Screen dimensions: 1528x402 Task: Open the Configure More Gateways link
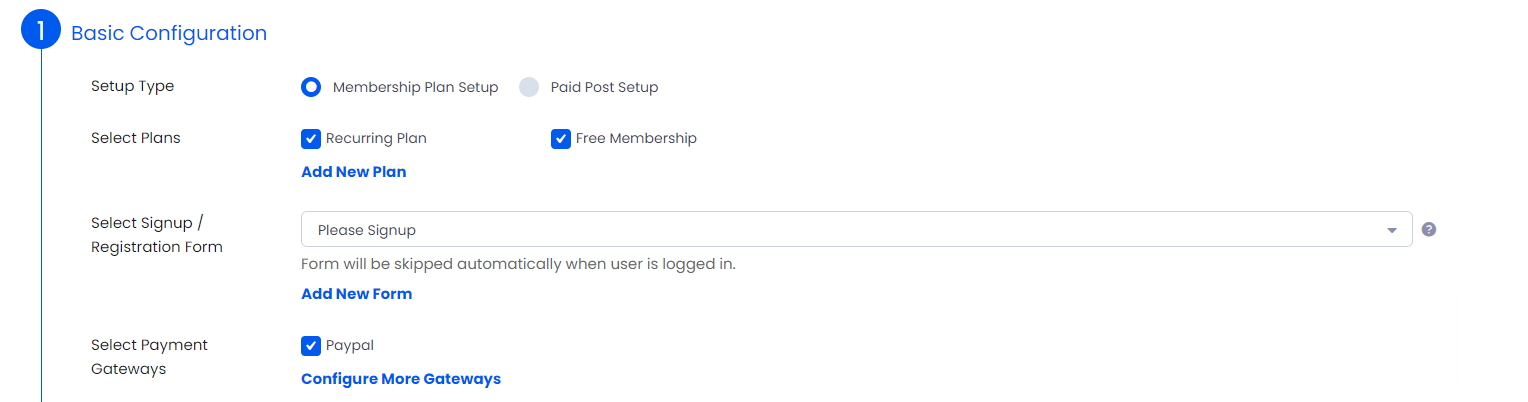tap(401, 379)
